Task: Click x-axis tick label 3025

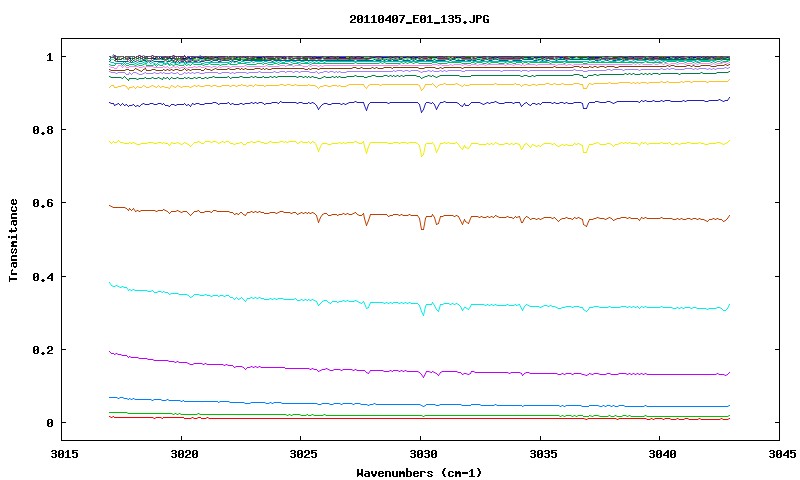Action: (303, 454)
